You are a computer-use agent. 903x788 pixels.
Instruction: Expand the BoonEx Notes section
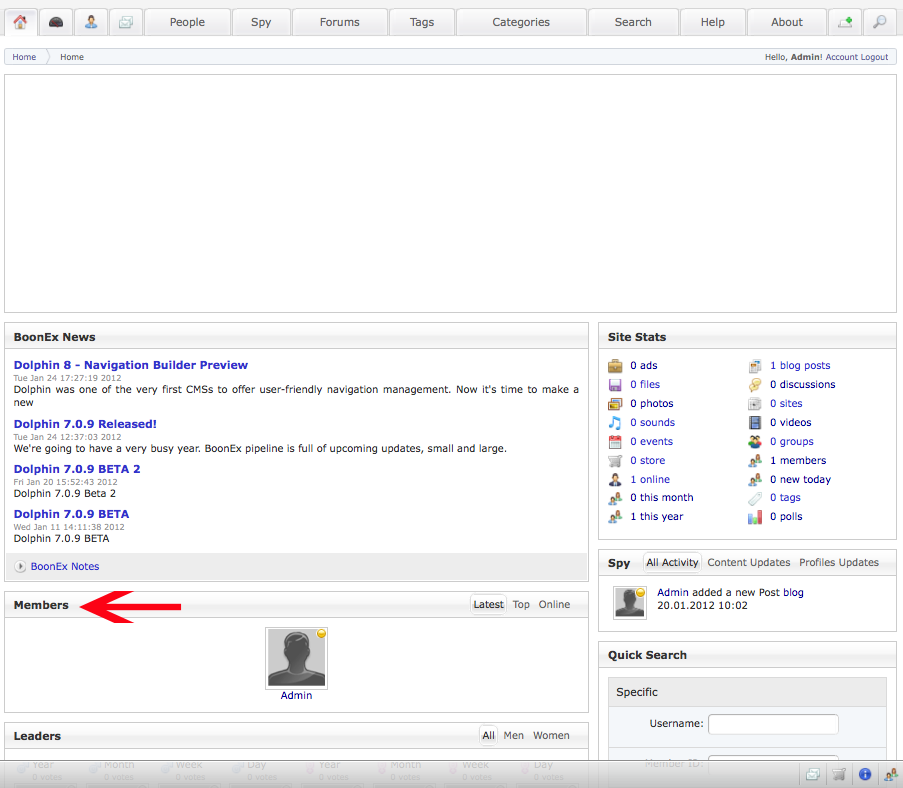tap(64, 566)
